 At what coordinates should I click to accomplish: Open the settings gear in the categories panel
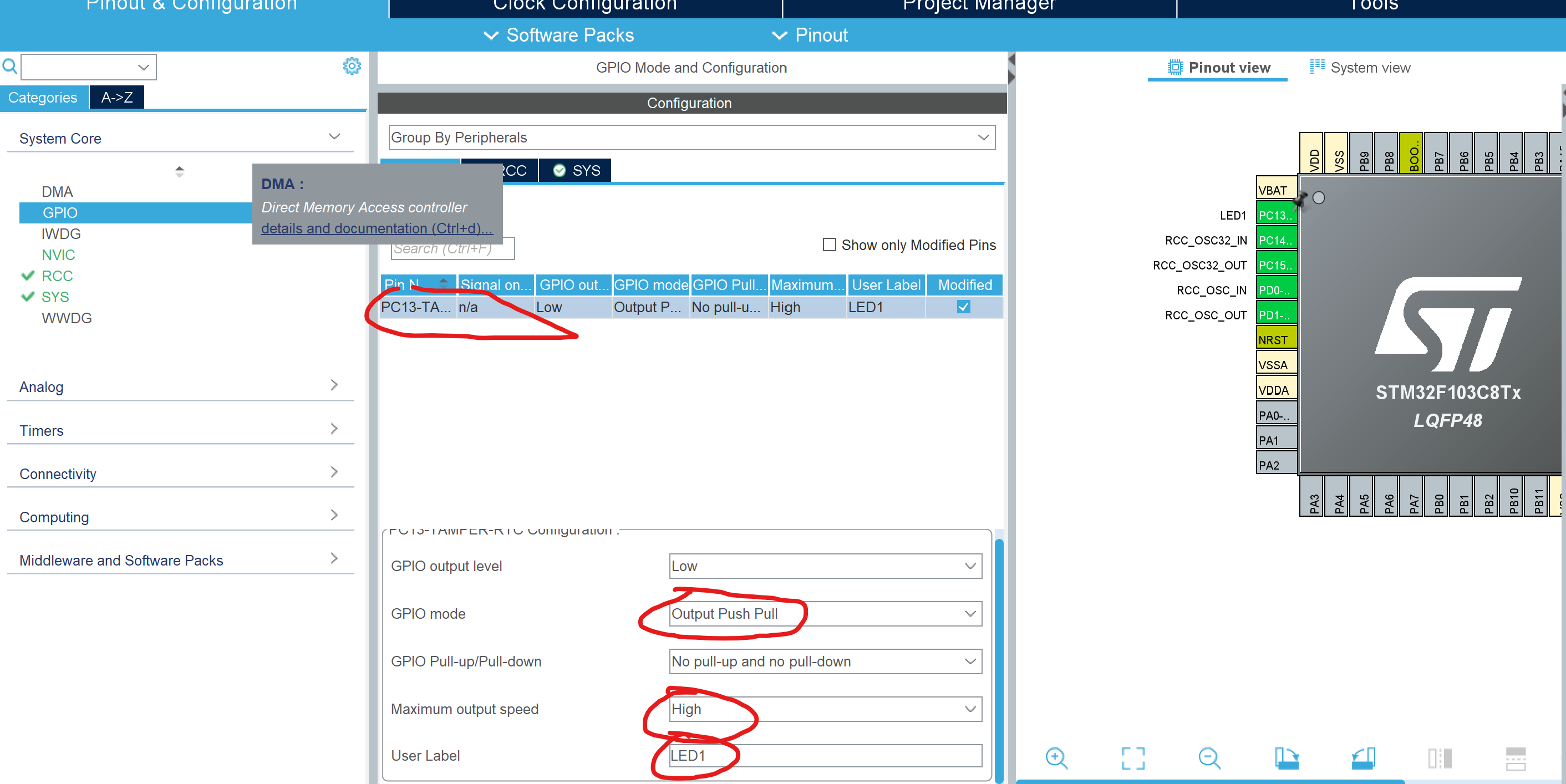pos(352,66)
